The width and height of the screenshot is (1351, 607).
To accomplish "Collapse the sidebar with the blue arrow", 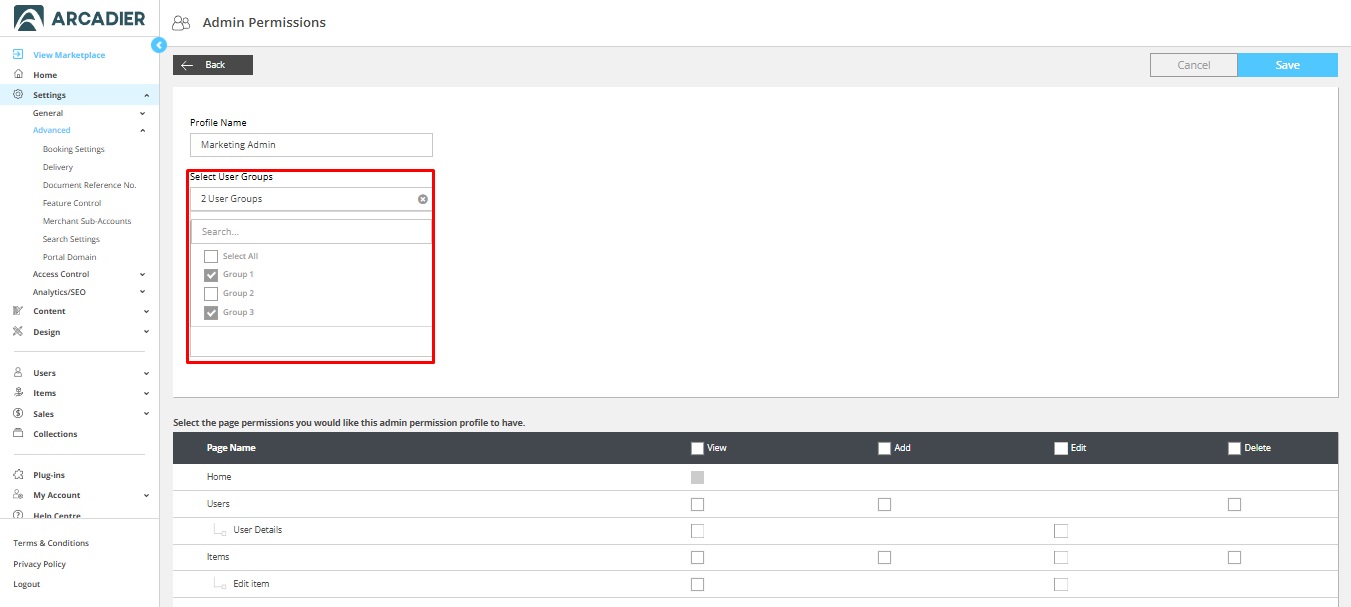I will [158, 45].
